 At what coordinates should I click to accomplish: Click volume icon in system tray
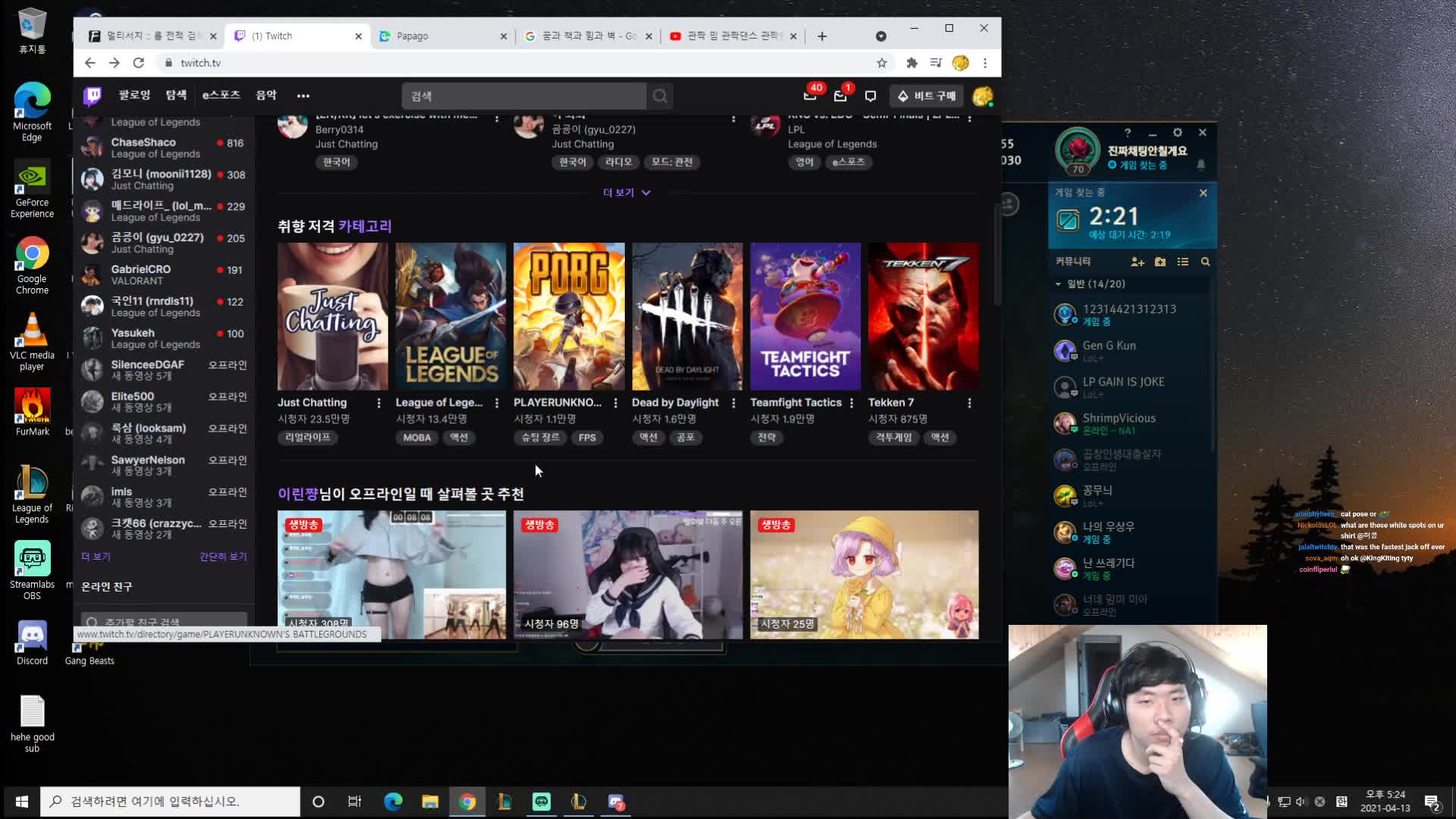pos(1302,802)
